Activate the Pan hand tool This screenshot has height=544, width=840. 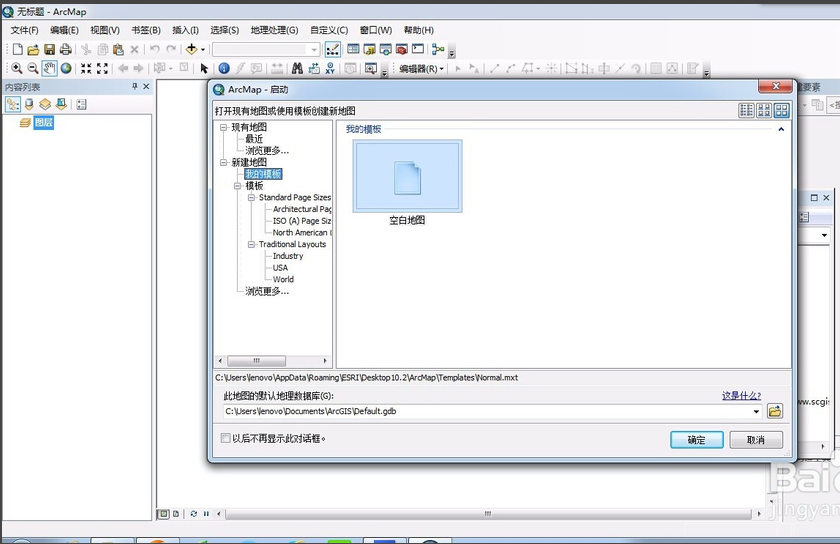49,68
